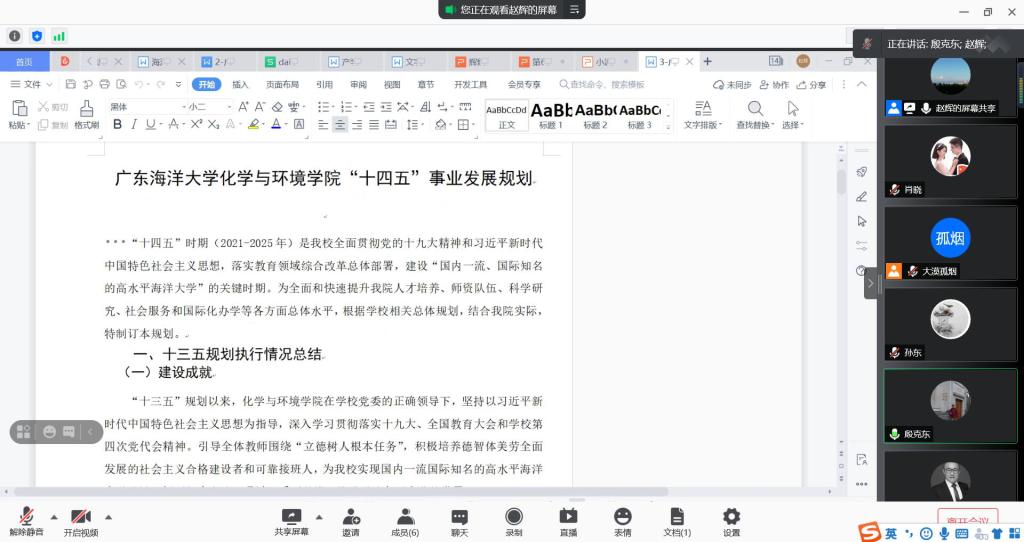Center-align the paragraph text
The image size is (1024, 542).
coord(340,125)
